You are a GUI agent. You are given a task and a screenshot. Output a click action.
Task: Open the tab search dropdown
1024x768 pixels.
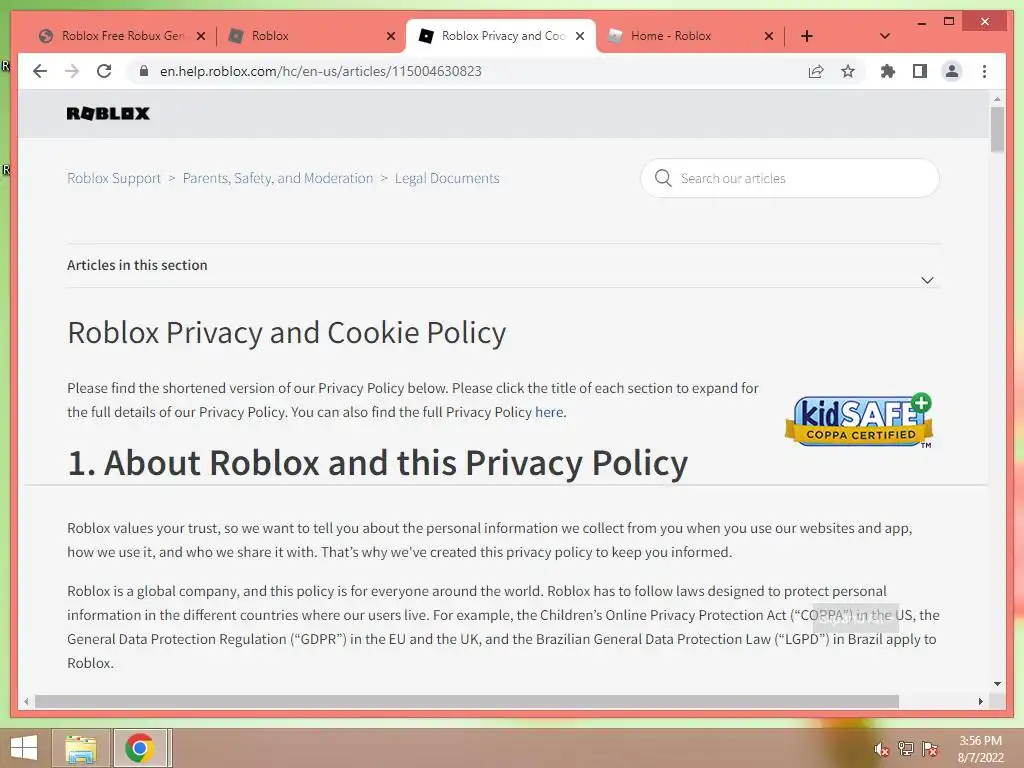point(885,36)
